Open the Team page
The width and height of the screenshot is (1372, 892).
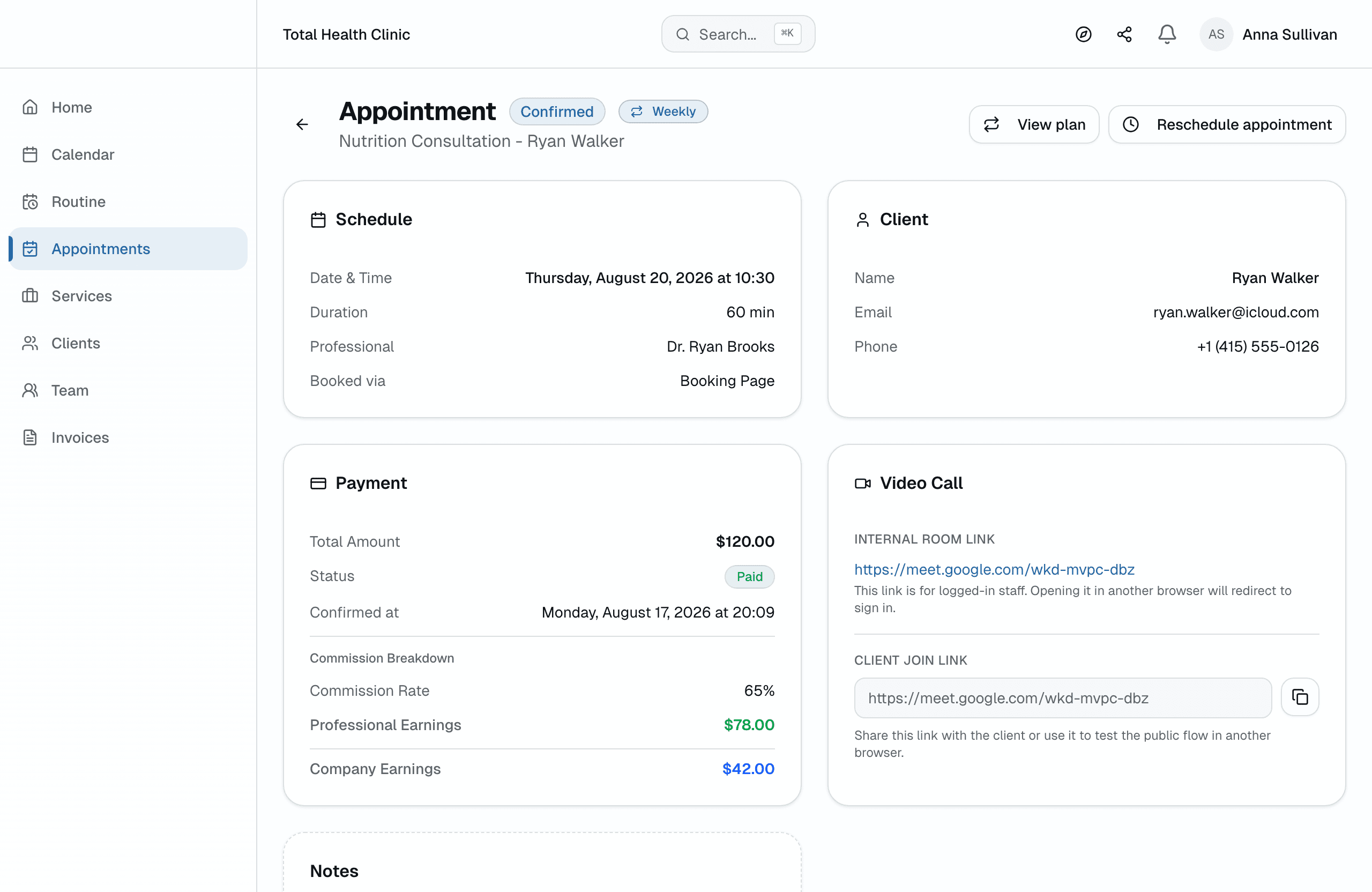129,390
